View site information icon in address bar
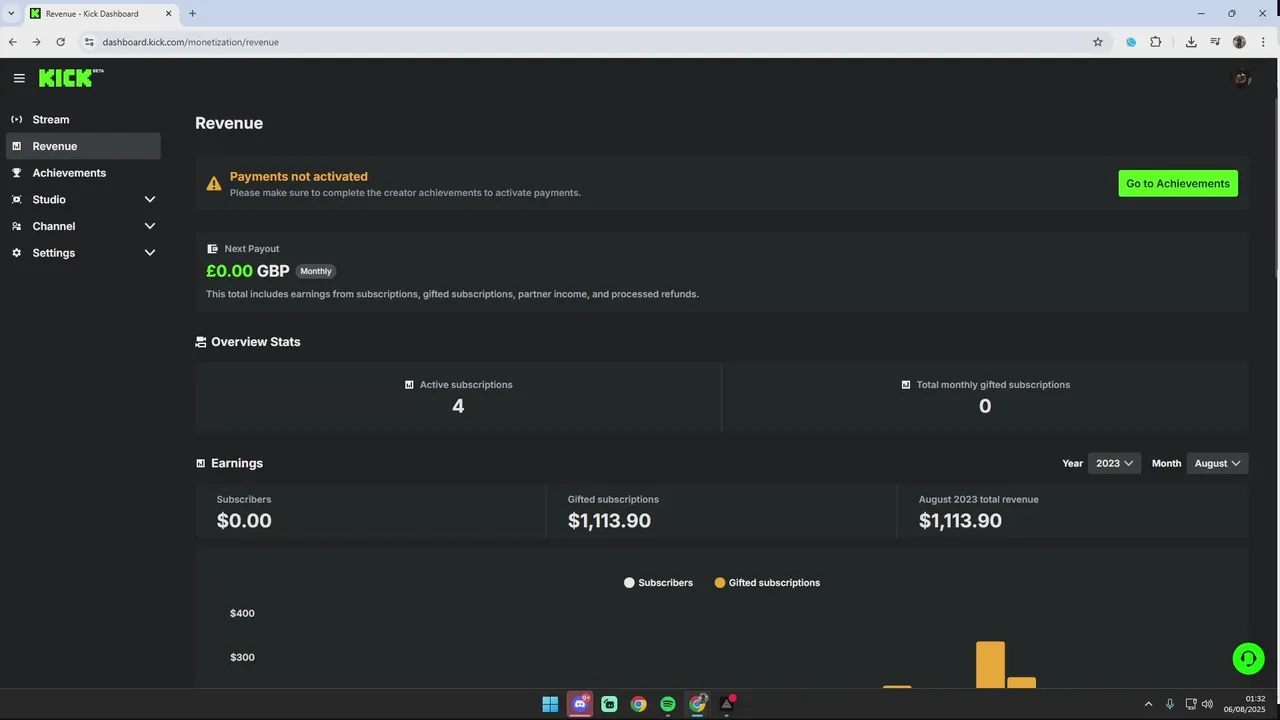The height and width of the screenshot is (720, 1280). click(89, 42)
